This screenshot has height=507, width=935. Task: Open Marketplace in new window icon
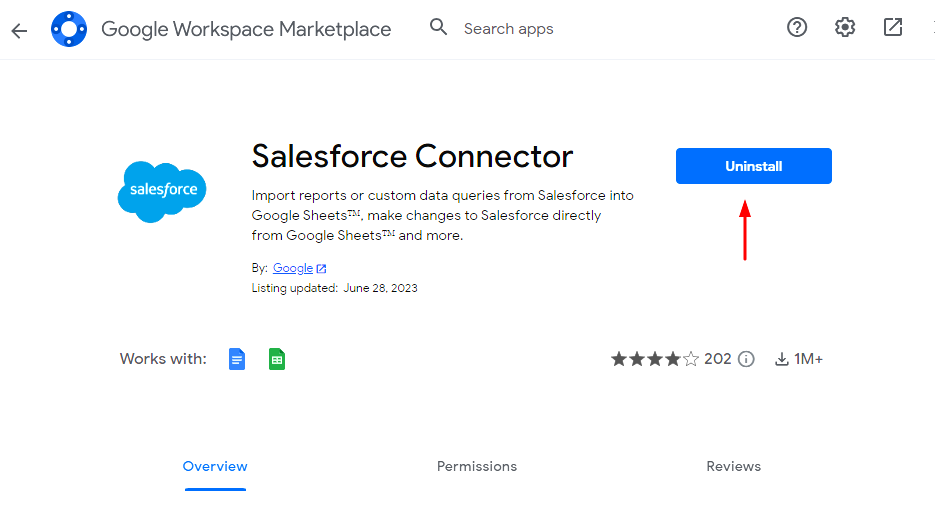pyautogui.click(x=893, y=27)
